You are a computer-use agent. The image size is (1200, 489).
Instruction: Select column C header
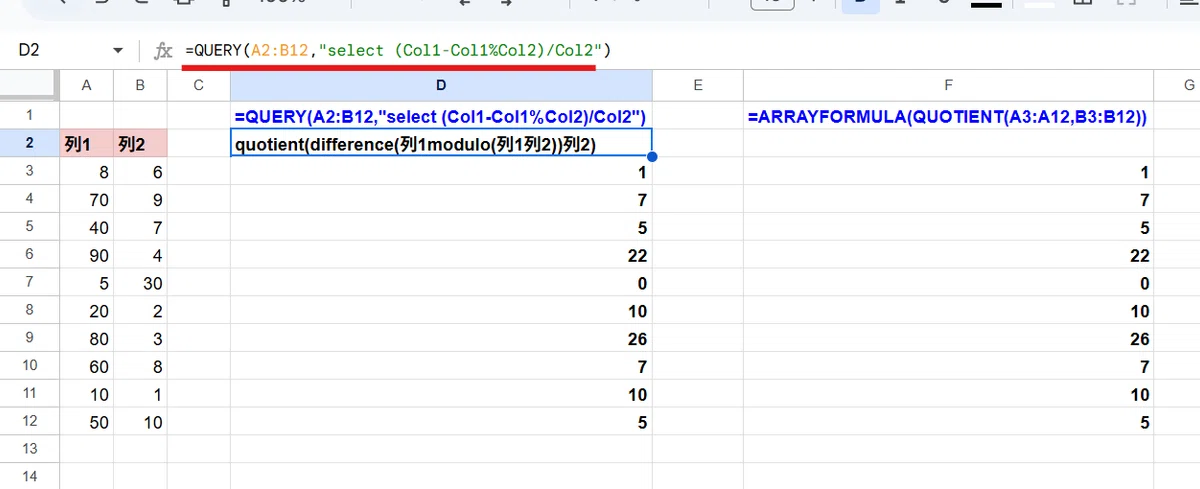click(198, 86)
